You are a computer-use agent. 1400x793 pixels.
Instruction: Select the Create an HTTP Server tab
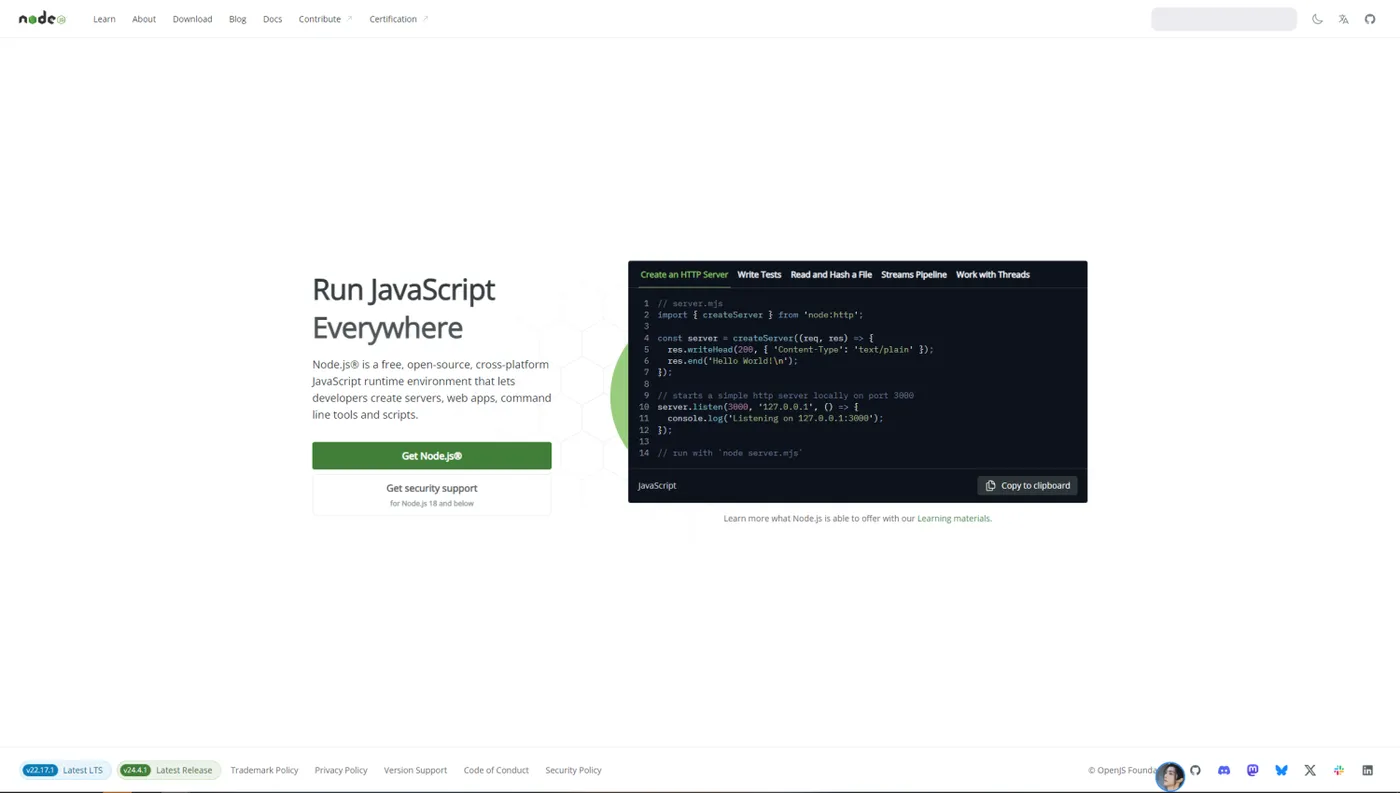point(684,274)
